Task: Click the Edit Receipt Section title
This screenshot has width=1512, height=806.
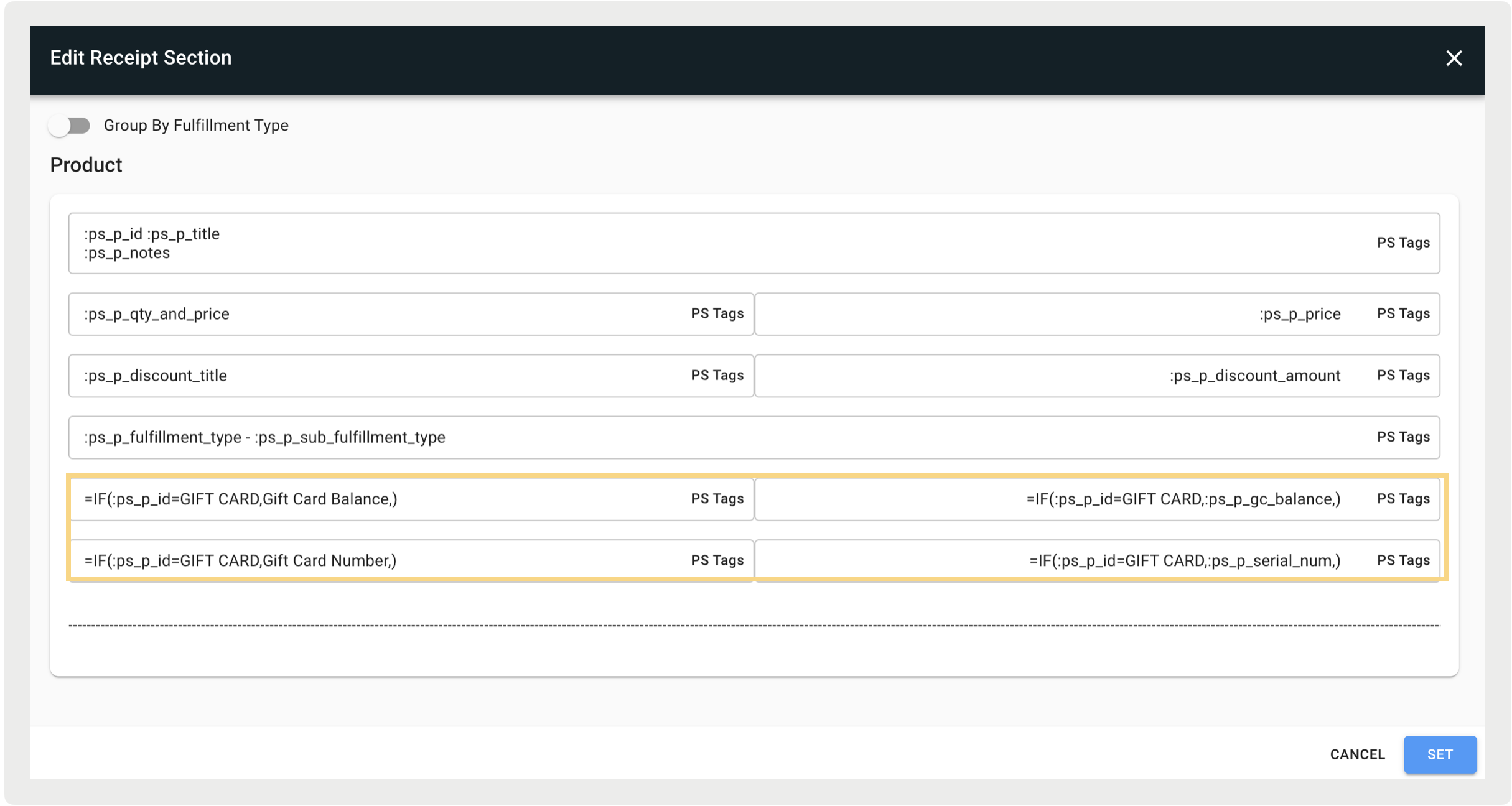Action: tap(141, 58)
